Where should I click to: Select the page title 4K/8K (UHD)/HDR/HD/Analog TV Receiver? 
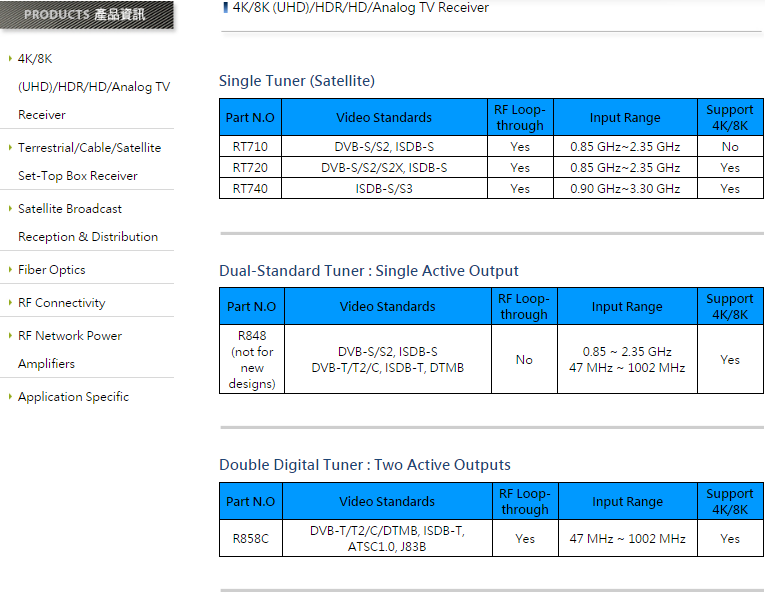tap(361, 7)
